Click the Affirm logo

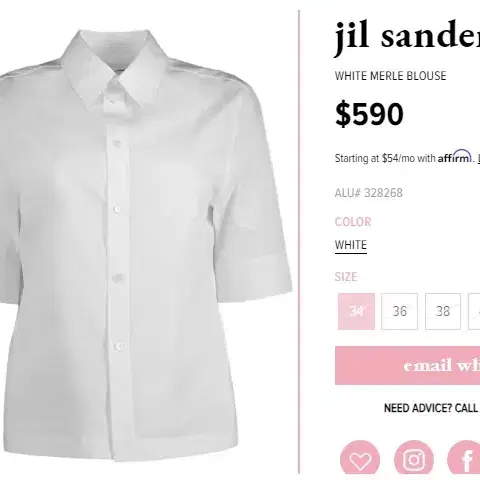[x=455, y=156]
